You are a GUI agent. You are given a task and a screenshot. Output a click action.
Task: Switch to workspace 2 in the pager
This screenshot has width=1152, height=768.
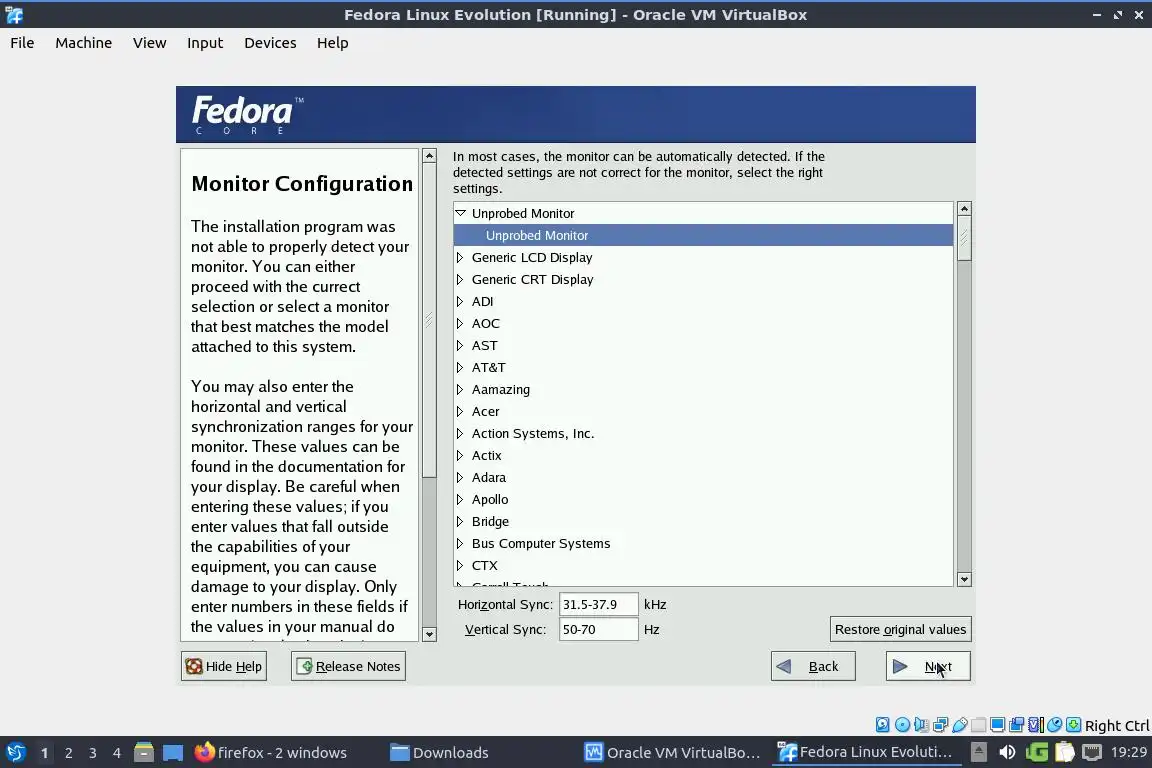[68, 753]
